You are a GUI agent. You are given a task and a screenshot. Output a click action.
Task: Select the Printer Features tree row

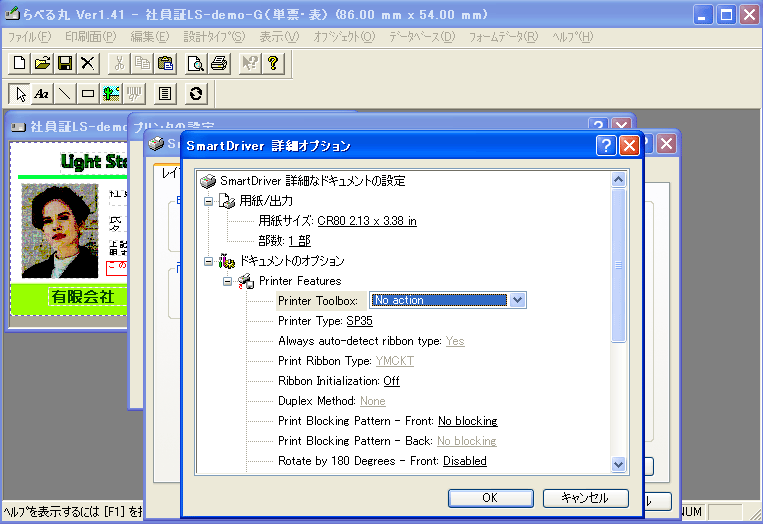(x=300, y=281)
